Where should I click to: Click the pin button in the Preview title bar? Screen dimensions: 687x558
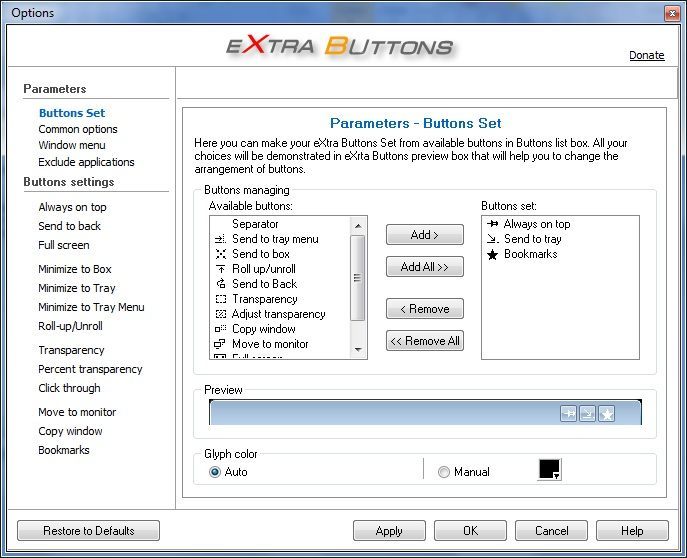pos(568,413)
